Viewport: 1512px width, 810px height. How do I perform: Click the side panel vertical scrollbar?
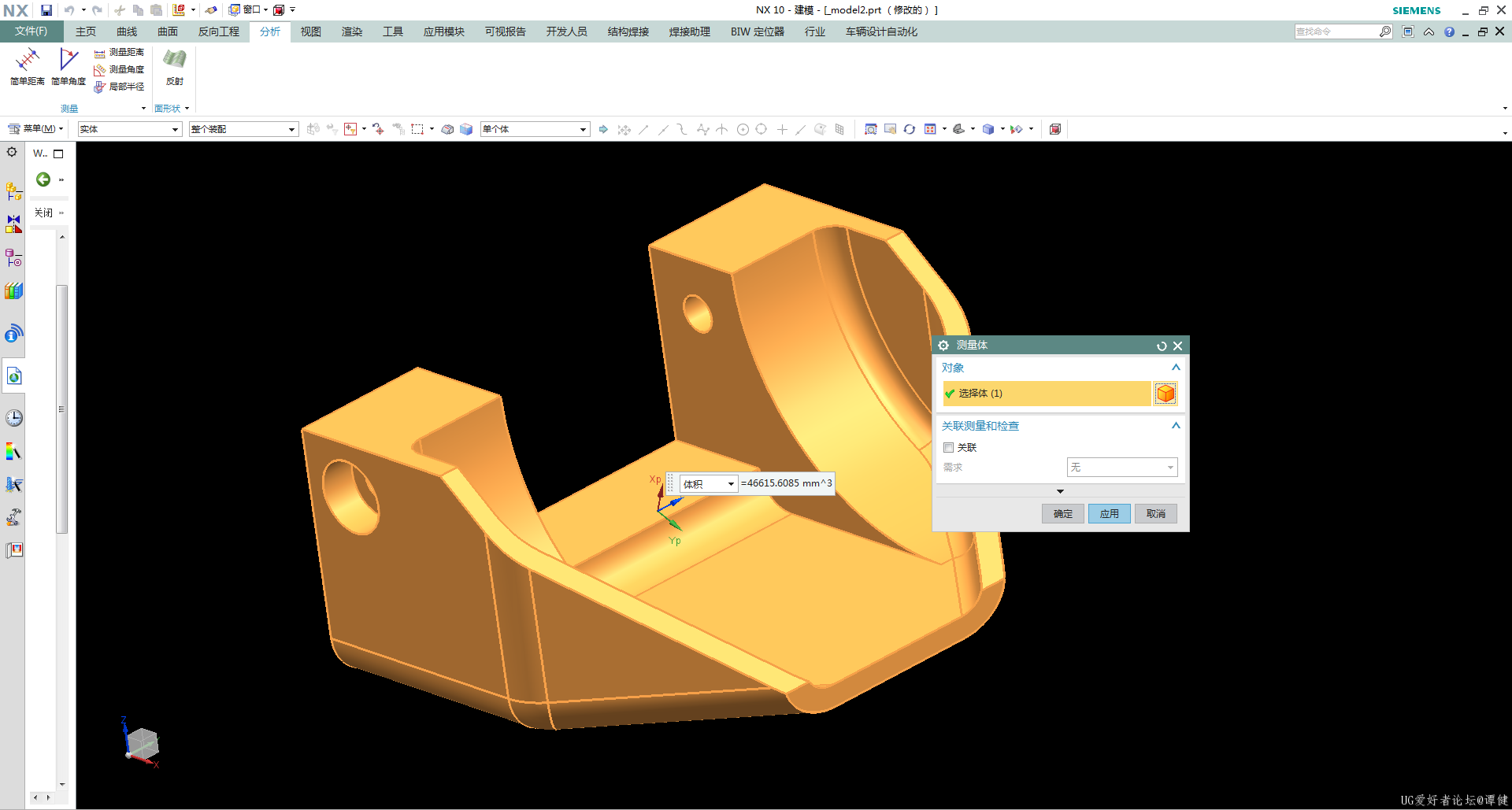pyautogui.click(x=61, y=409)
